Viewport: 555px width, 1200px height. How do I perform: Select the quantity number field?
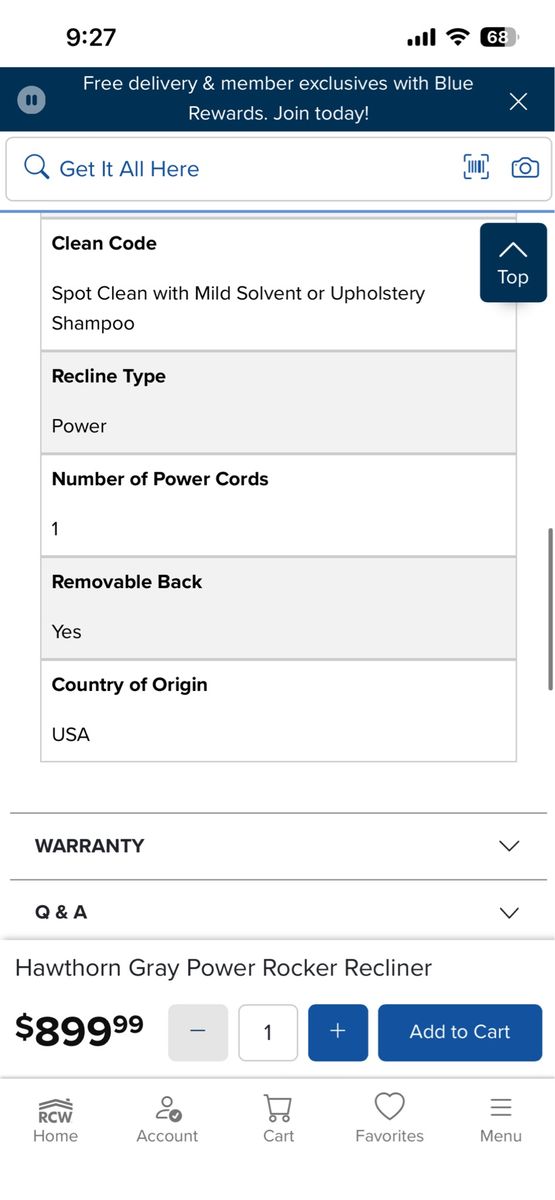coord(268,1032)
